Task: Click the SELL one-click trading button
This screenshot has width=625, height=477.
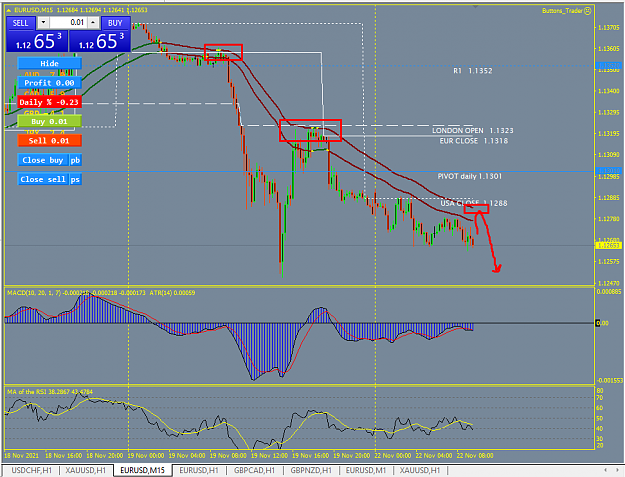Action: 21,23
